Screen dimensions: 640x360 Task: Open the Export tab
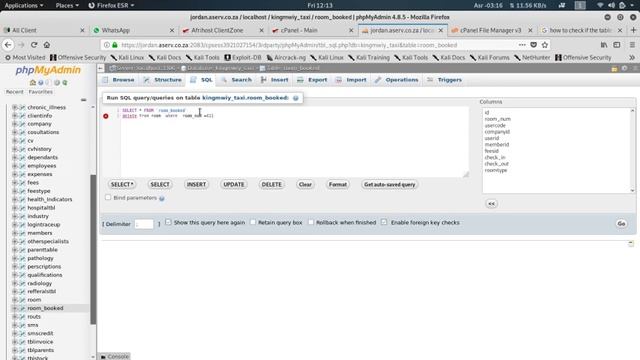coord(312,80)
